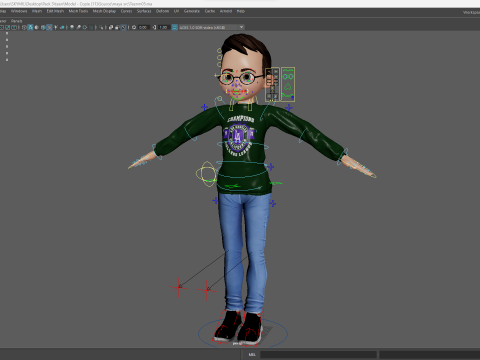Image resolution: width=480 pixels, height=360 pixels.
Task: Open the viewport Panels menu
Action: (16, 21)
